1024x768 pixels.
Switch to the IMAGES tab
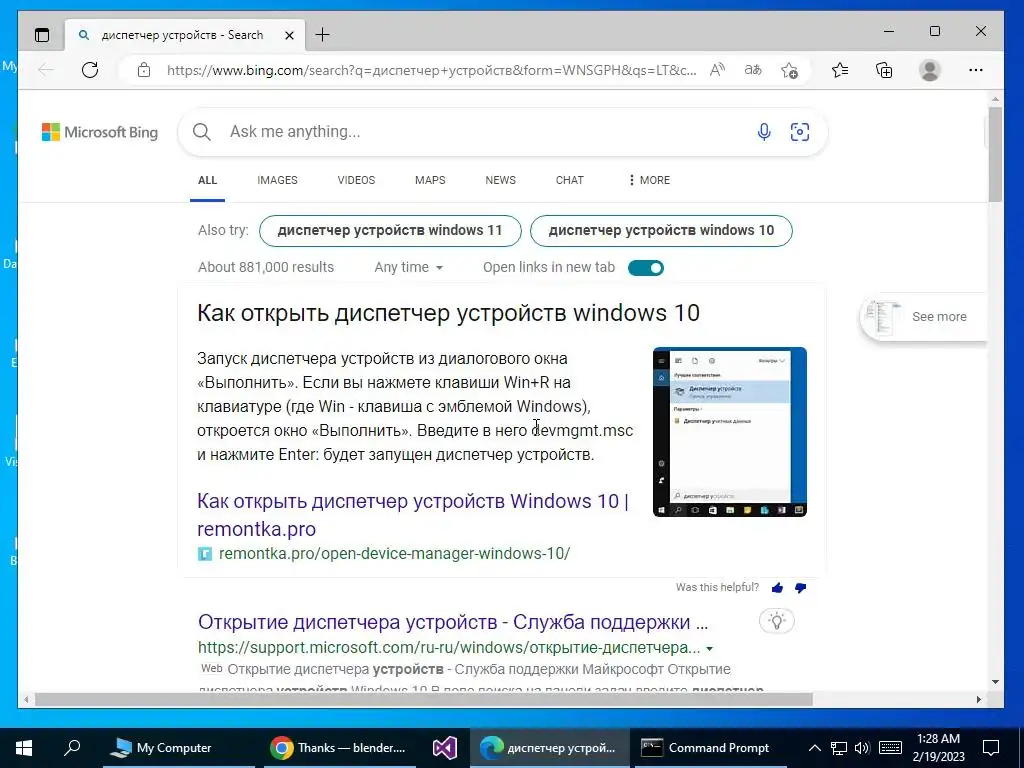(277, 180)
